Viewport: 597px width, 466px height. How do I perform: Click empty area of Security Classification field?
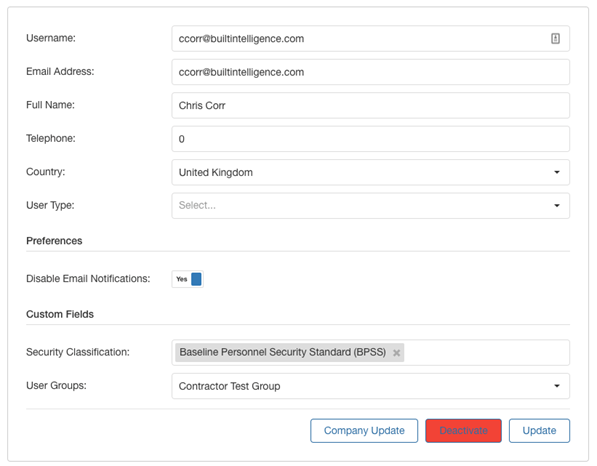[485, 353]
